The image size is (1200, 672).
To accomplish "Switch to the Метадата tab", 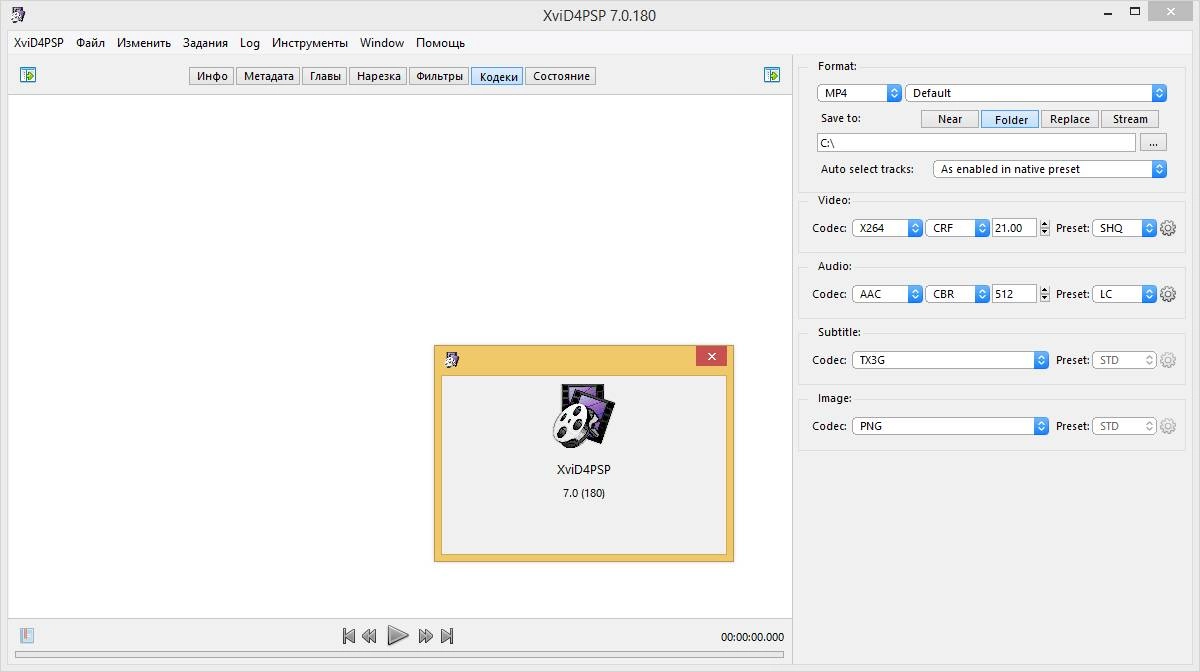I will [x=269, y=76].
